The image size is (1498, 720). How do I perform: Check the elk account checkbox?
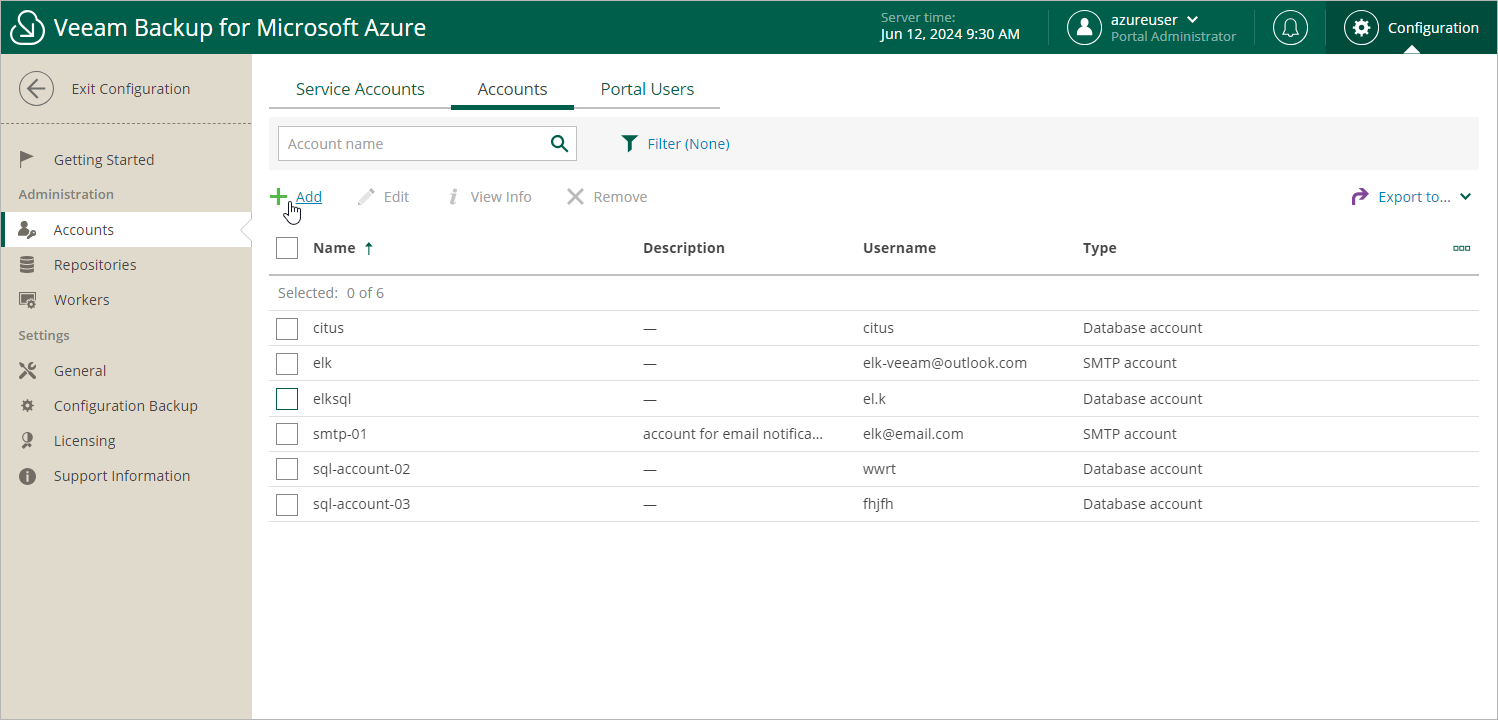287,363
